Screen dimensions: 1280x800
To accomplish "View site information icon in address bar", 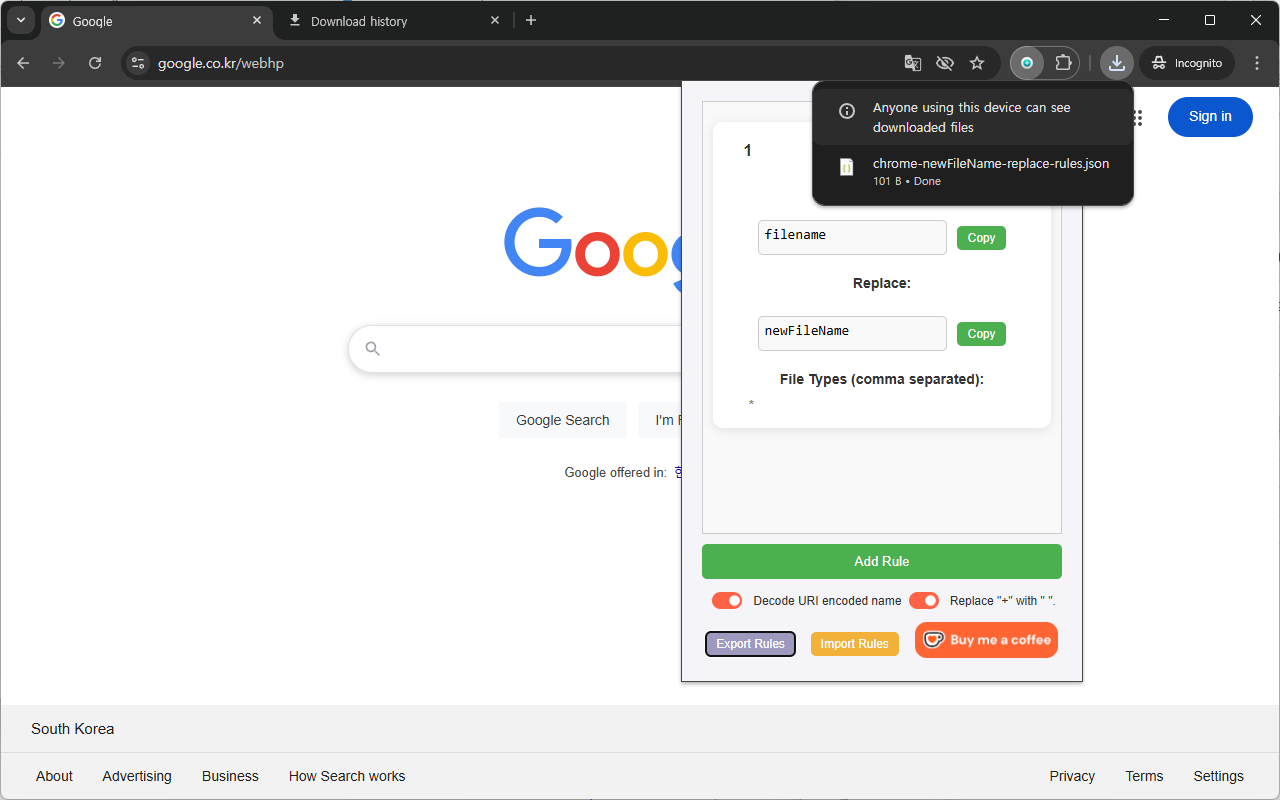I will click(139, 63).
